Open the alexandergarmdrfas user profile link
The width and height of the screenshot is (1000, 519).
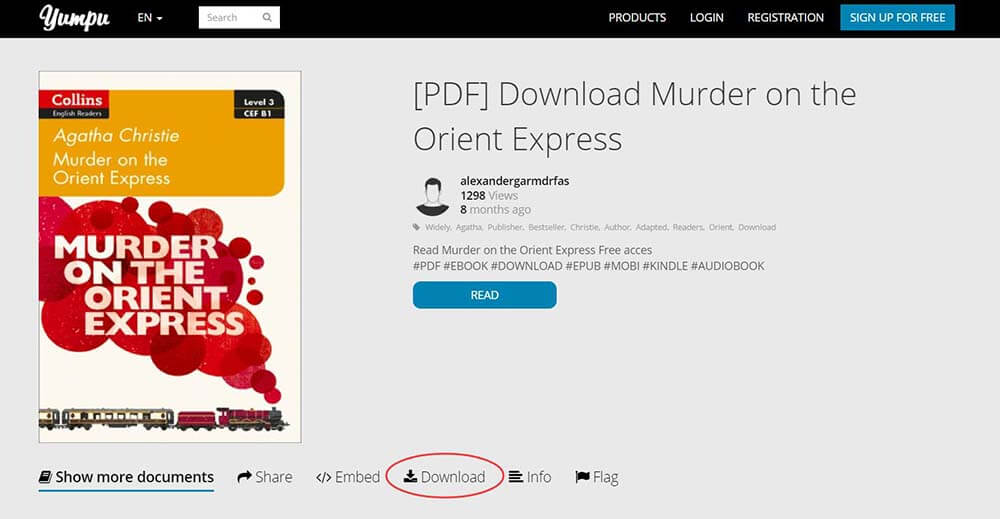(514, 181)
